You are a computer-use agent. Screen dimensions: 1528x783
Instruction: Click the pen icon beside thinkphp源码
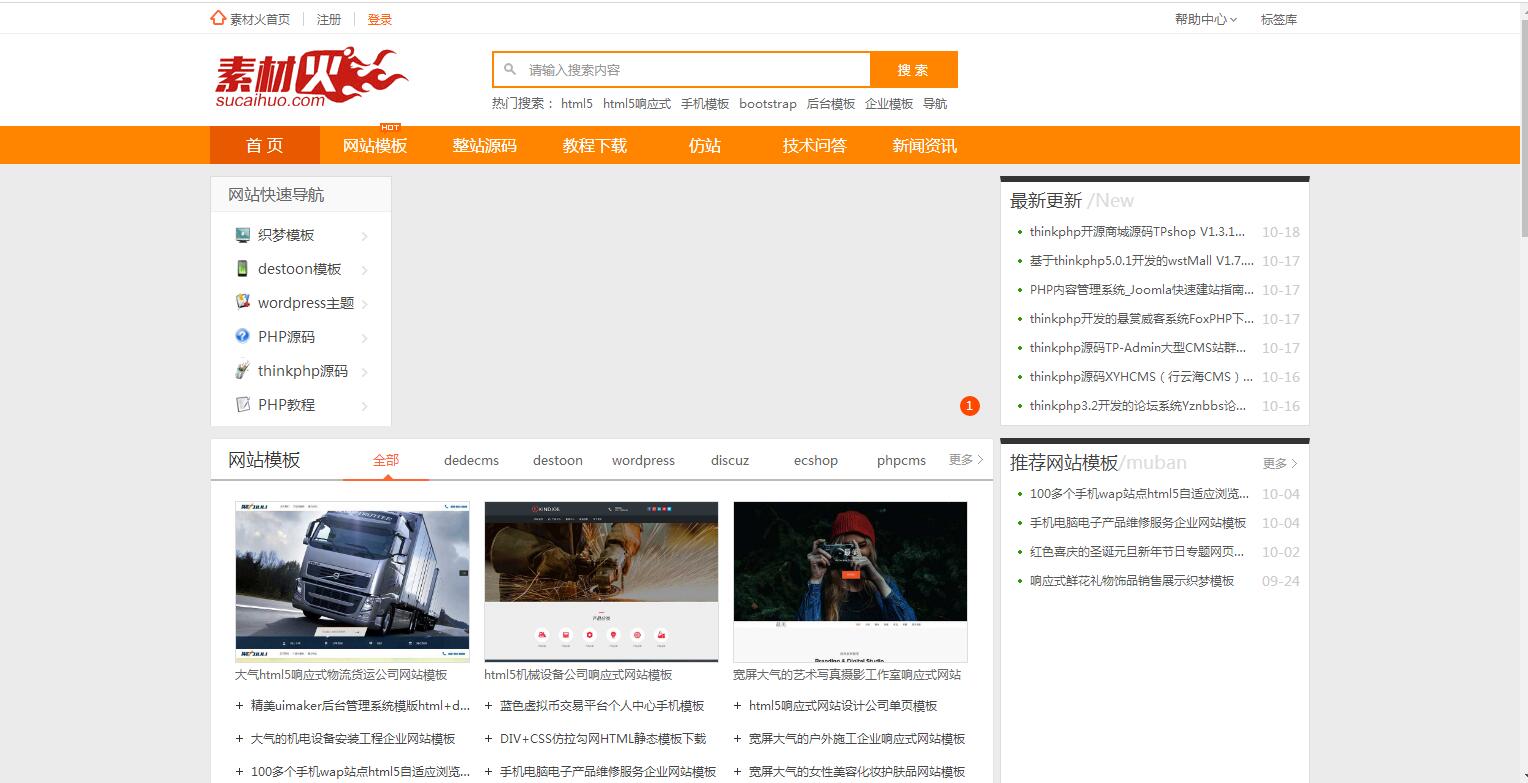point(242,370)
